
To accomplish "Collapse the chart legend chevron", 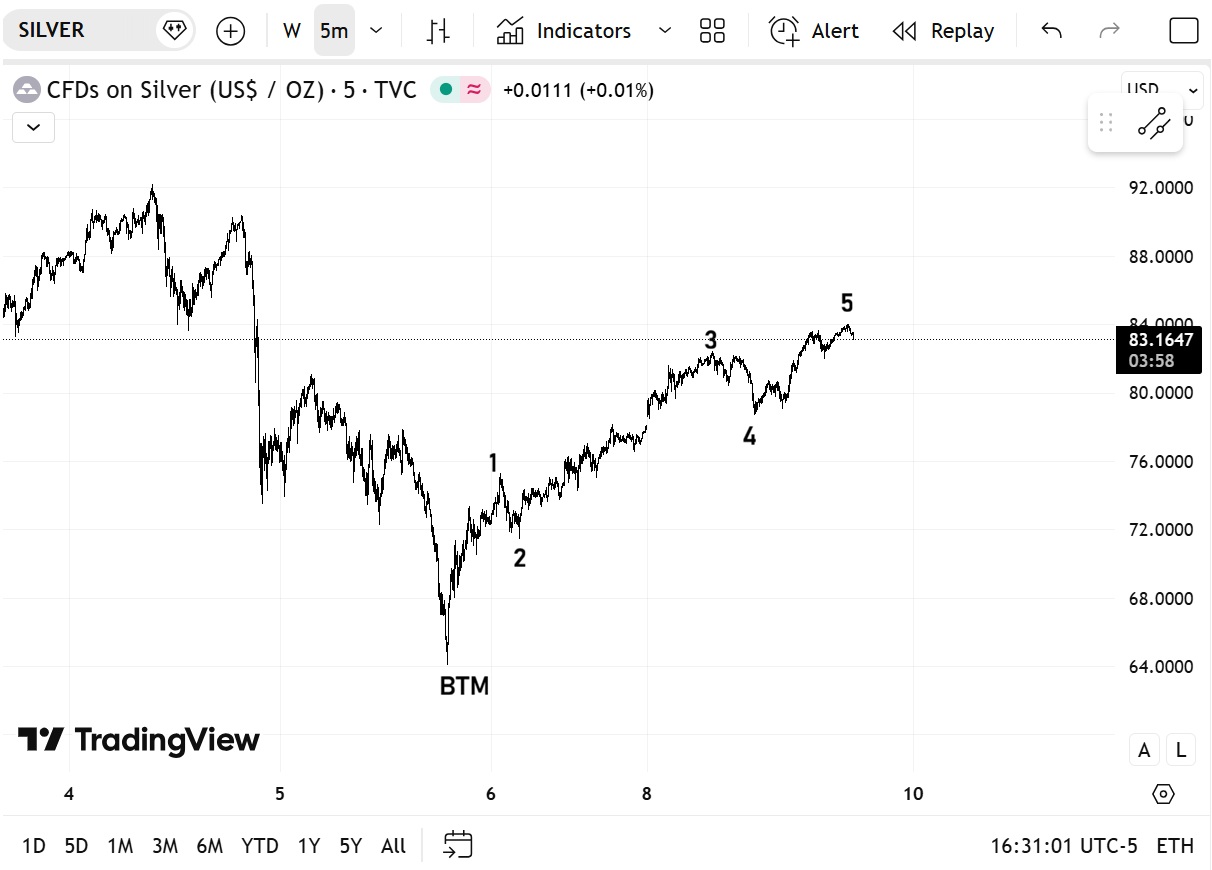I will tap(34, 127).
